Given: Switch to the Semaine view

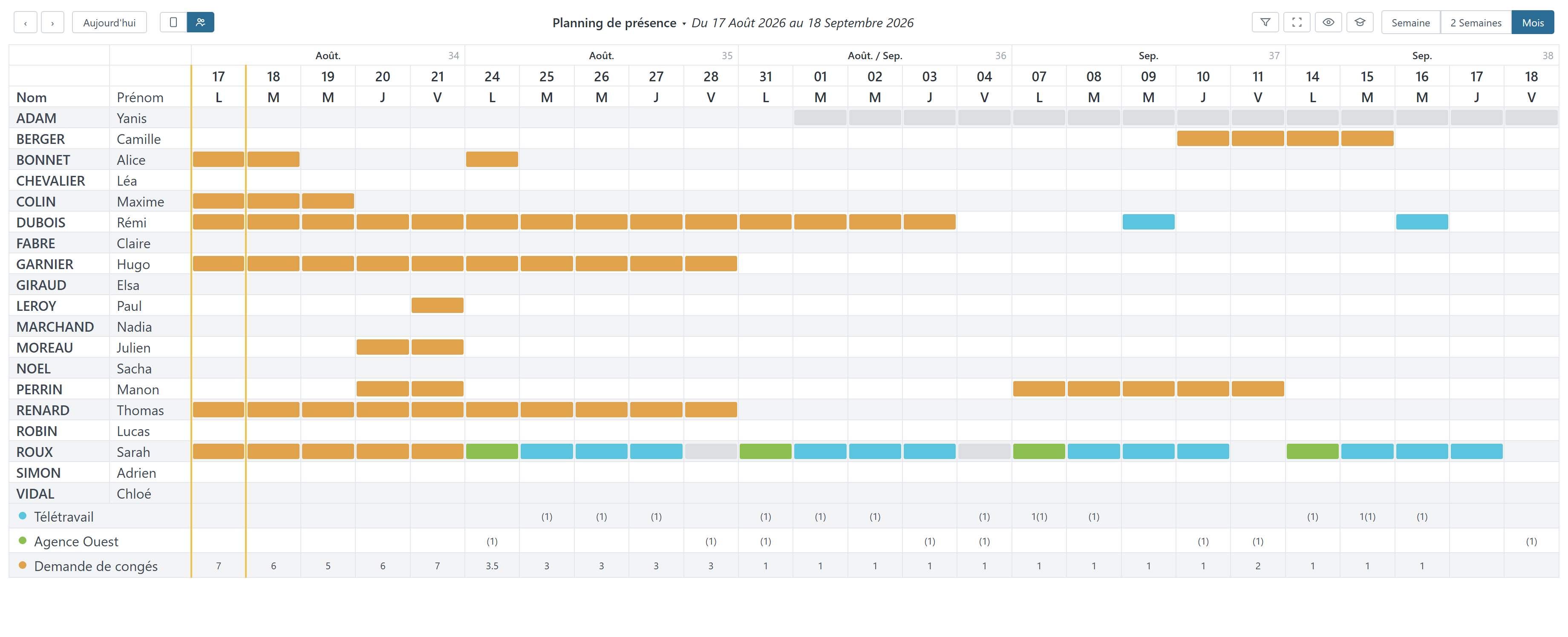Looking at the screenshot, I should [x=1410, y=23].
